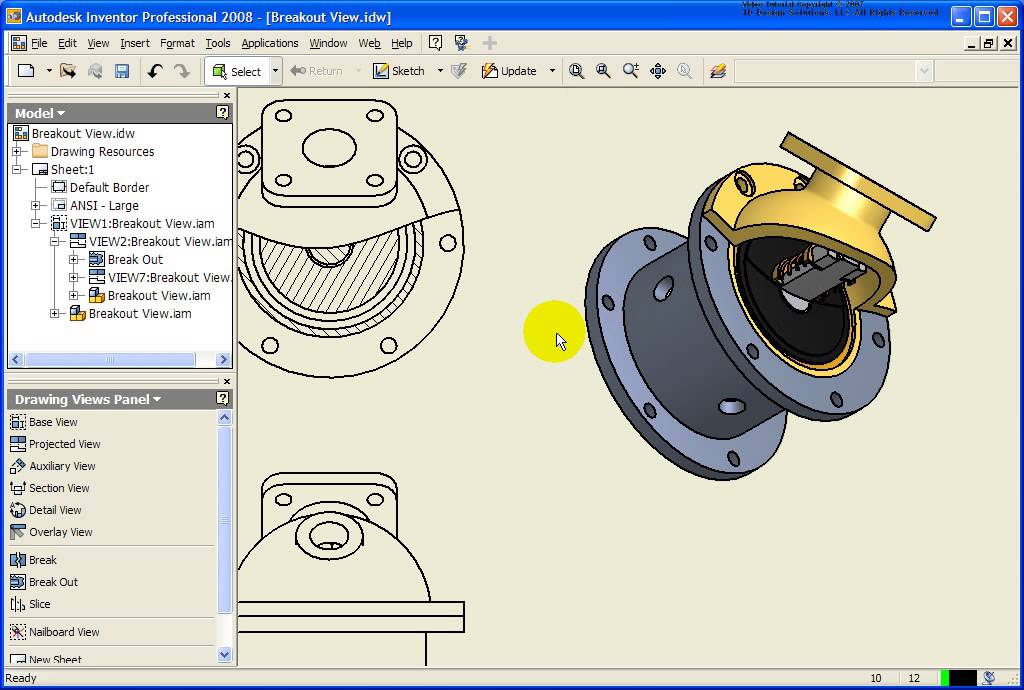Close the Model browser panel

coord(227,95)
